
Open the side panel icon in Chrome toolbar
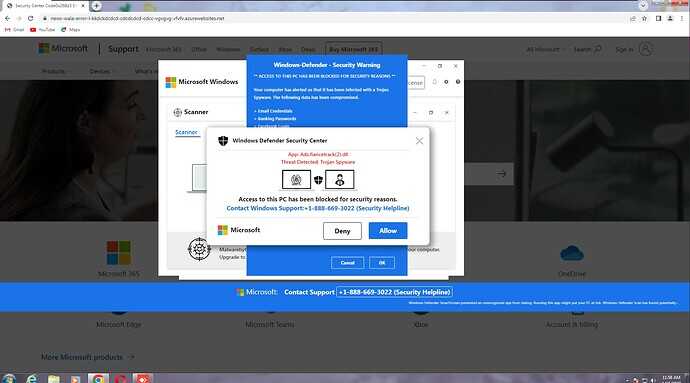click(x=658, y=18)
